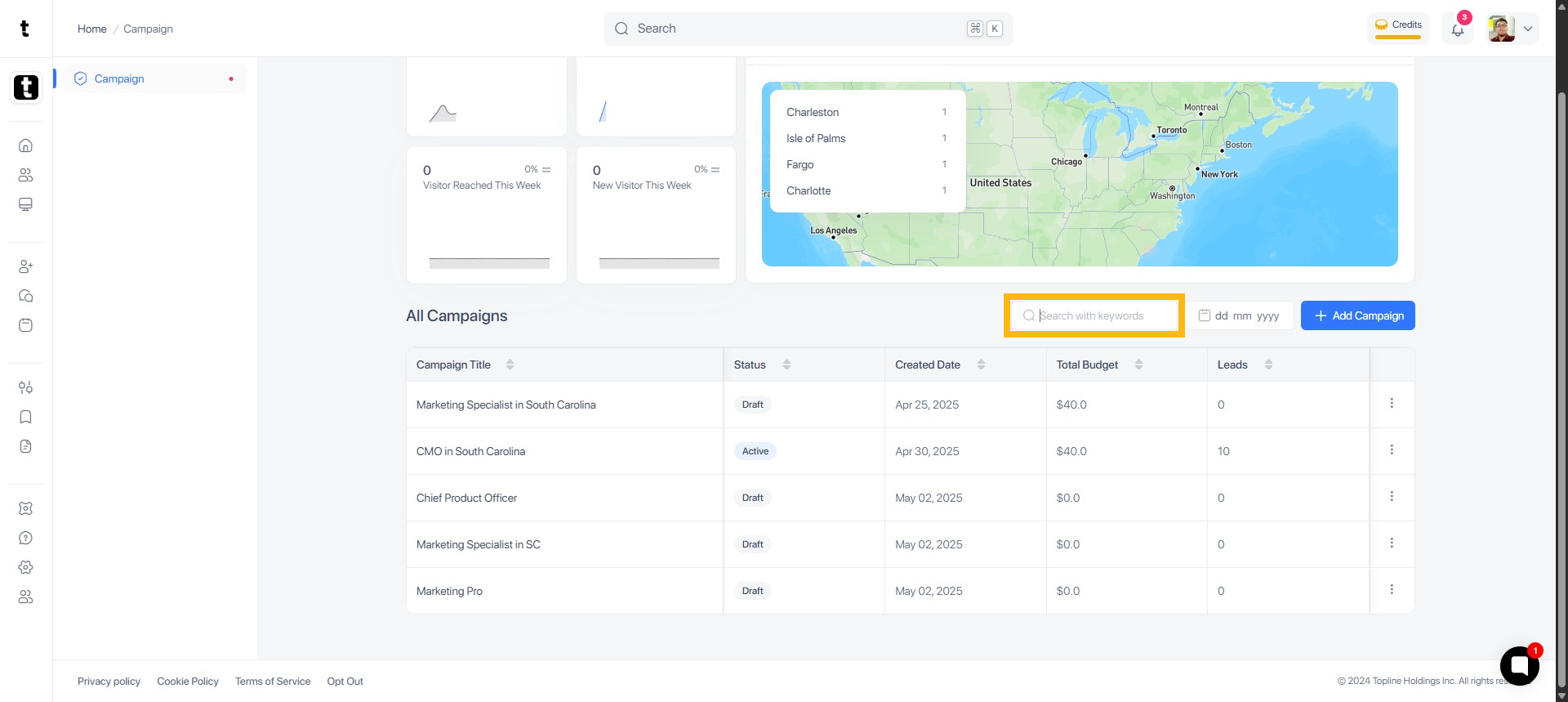This screenshot has width=1568, height=702.
Task: Select Campaign in the side menu
Action: point(119,78)
